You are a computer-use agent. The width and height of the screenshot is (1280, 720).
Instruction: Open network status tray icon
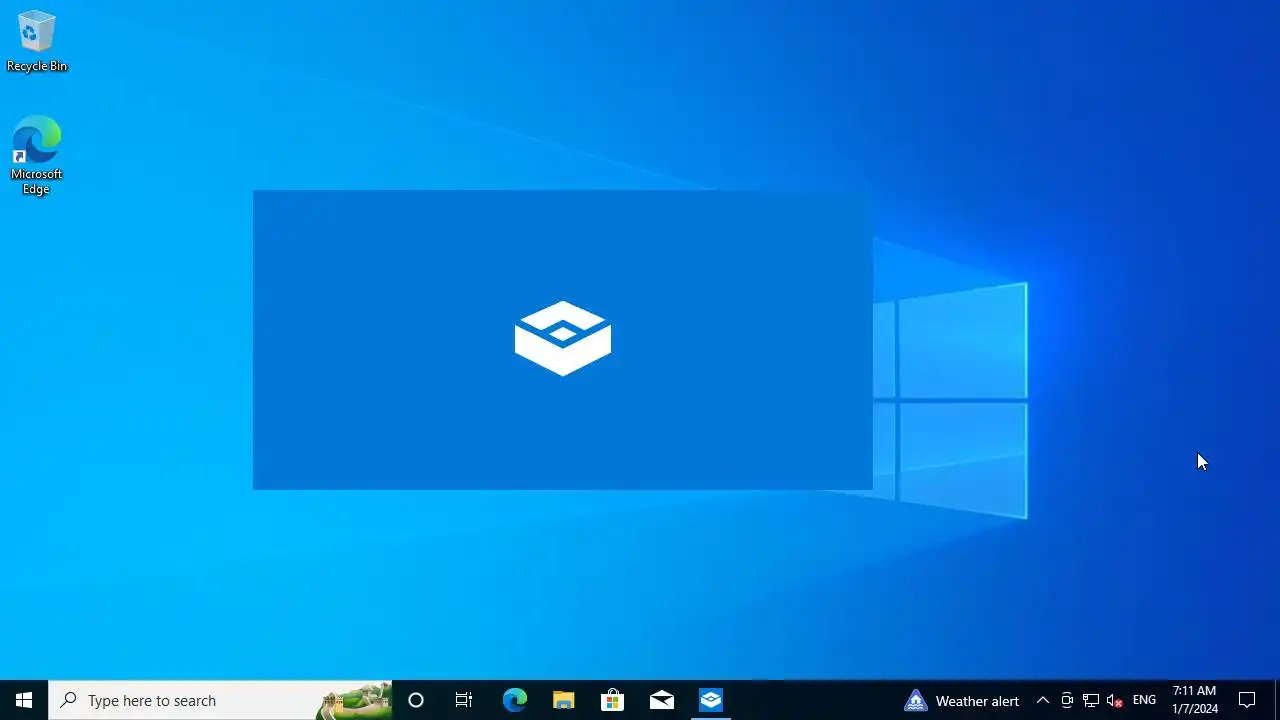[x=1091, y=700]
